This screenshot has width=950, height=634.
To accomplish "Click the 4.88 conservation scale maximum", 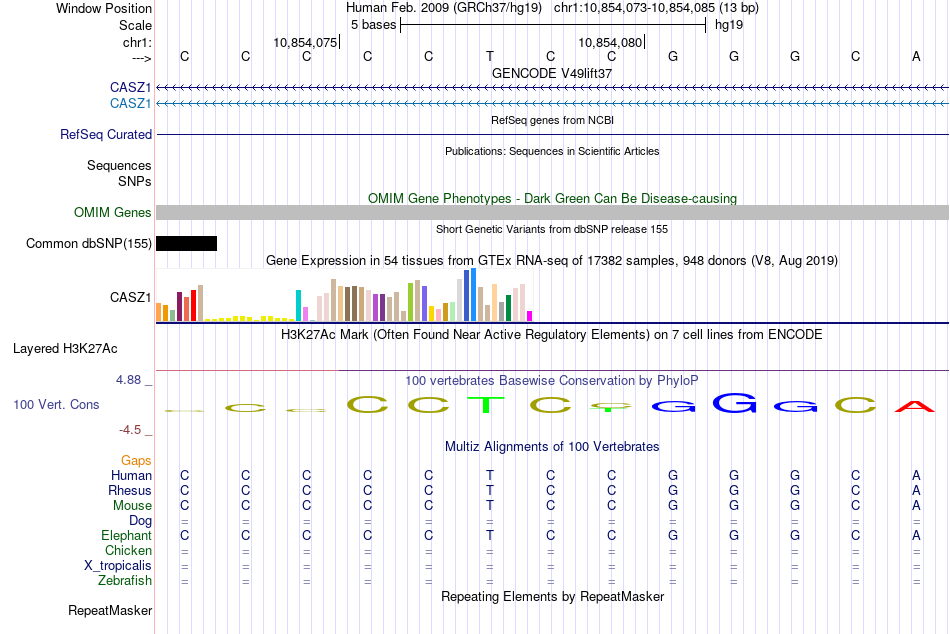I will pos(128,380).
